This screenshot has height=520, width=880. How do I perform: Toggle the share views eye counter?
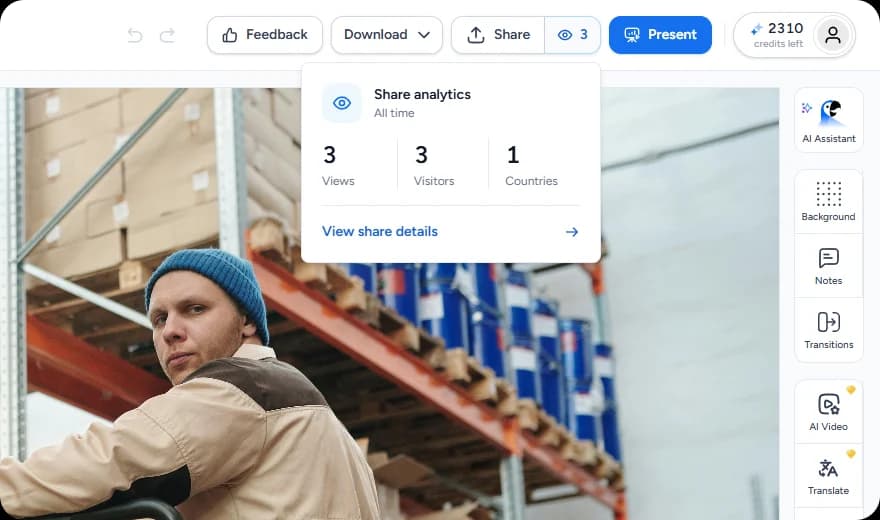572,35
